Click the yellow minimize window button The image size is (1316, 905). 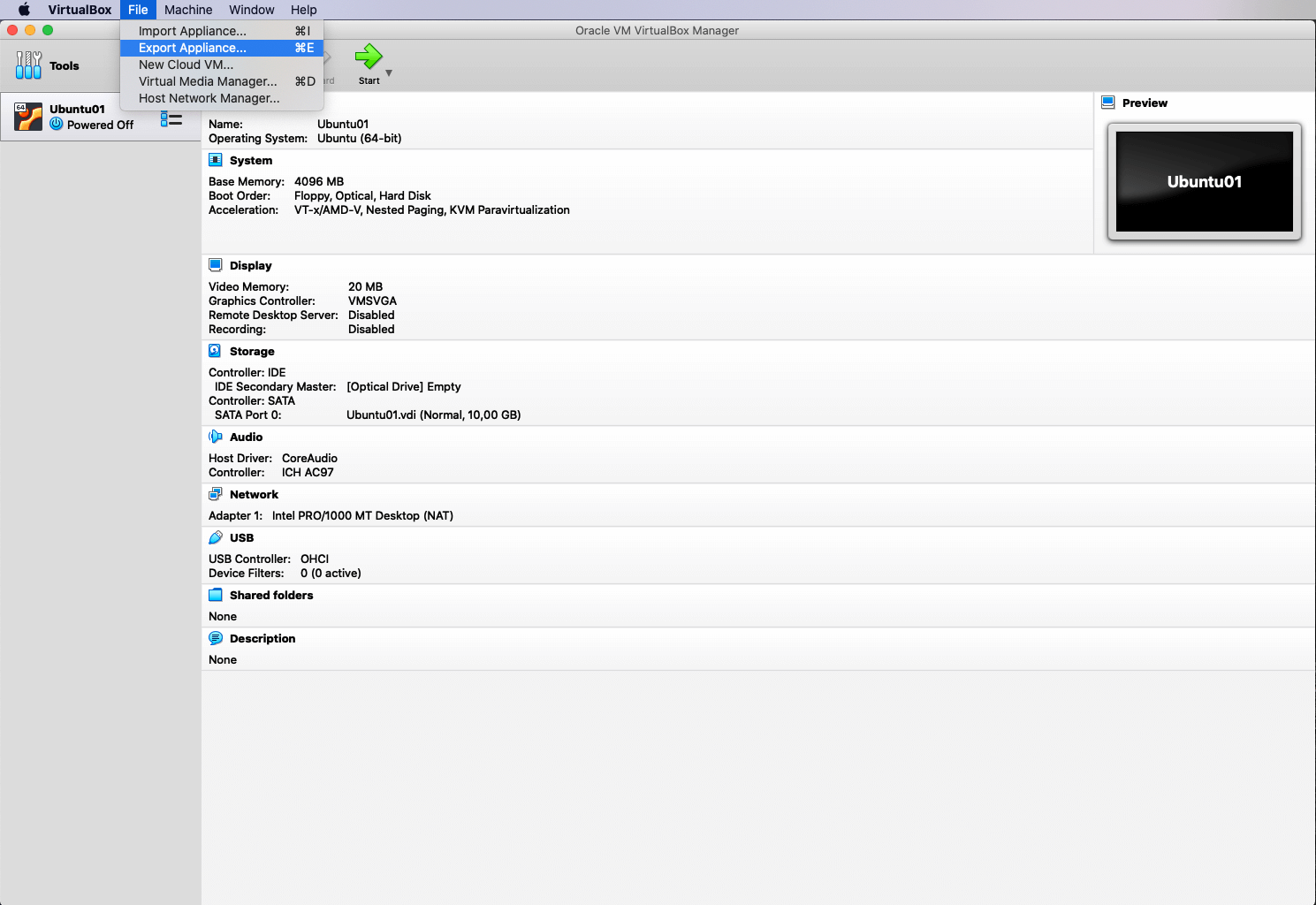(30, 30)
